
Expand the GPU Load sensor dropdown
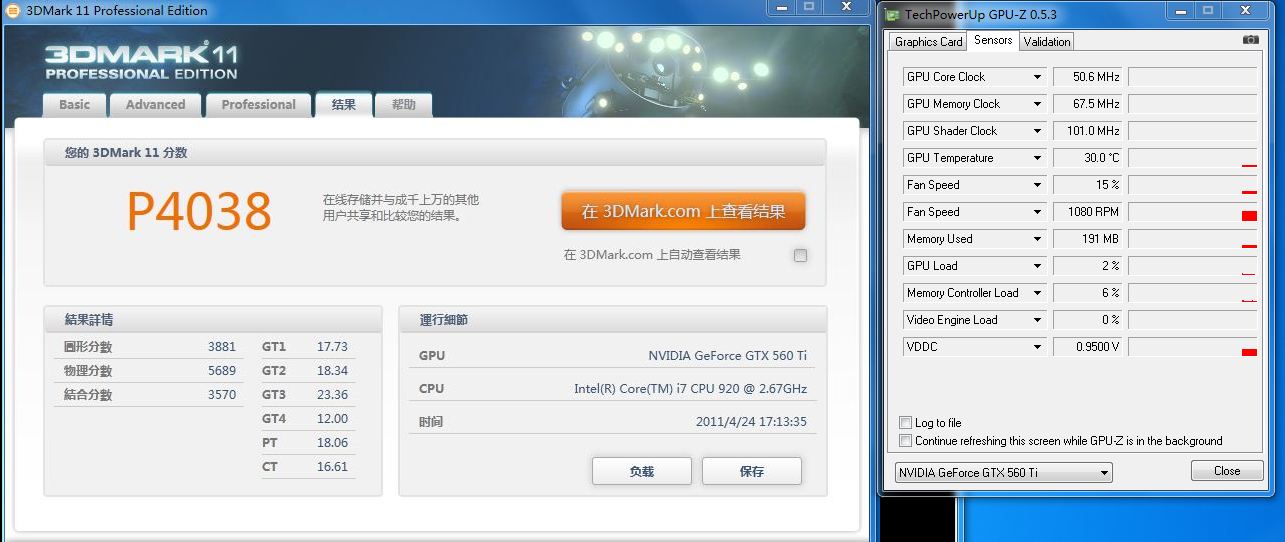(1037, 266)
